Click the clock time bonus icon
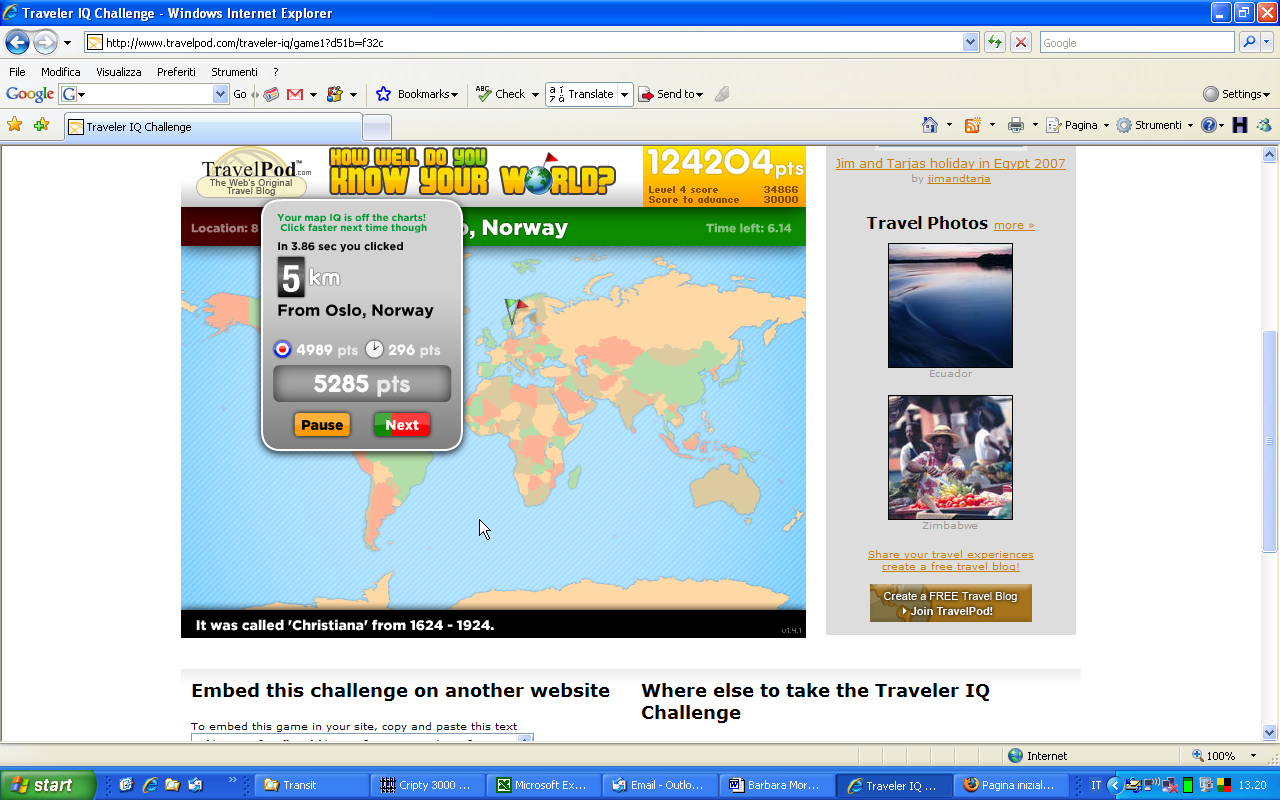1280x800 pixels. (374, 349)
